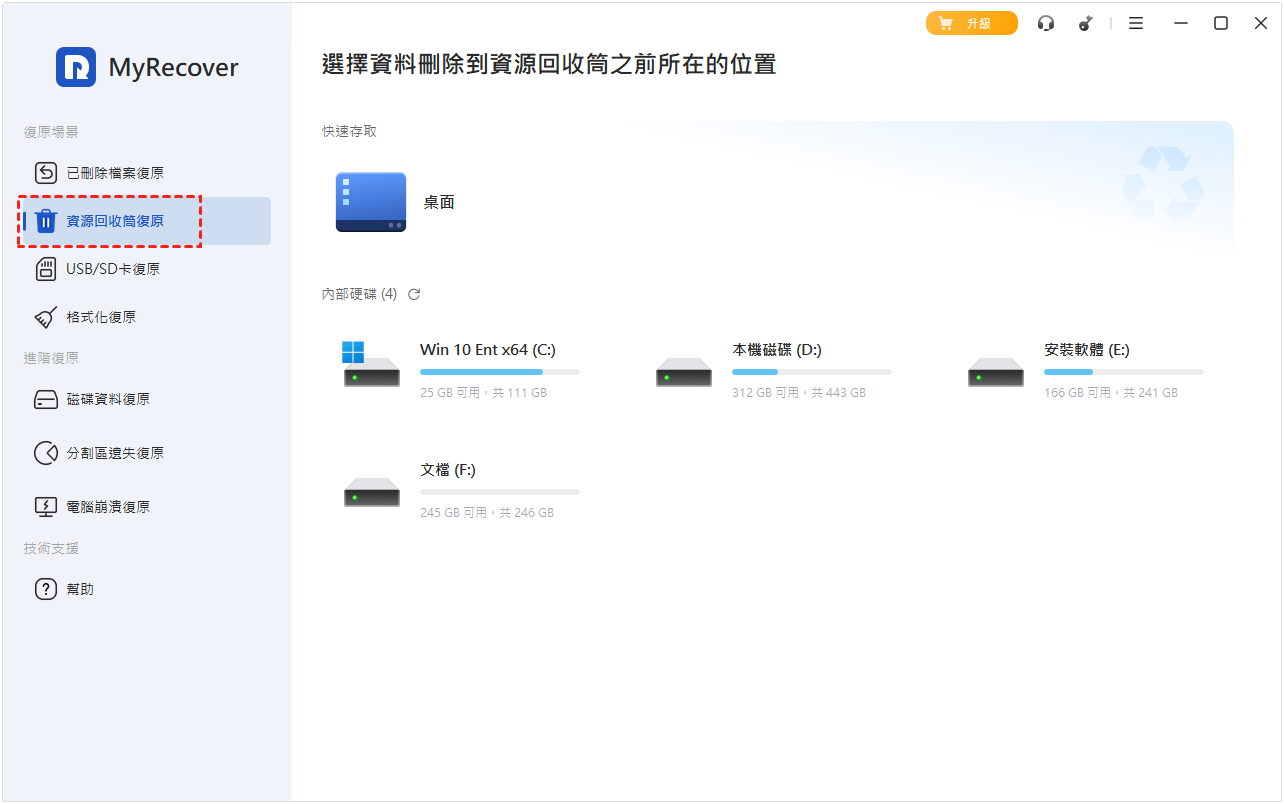Open the headset customer support icon
The width and height of the screenshot is (1284, 804).
(x=1046, y=23)
